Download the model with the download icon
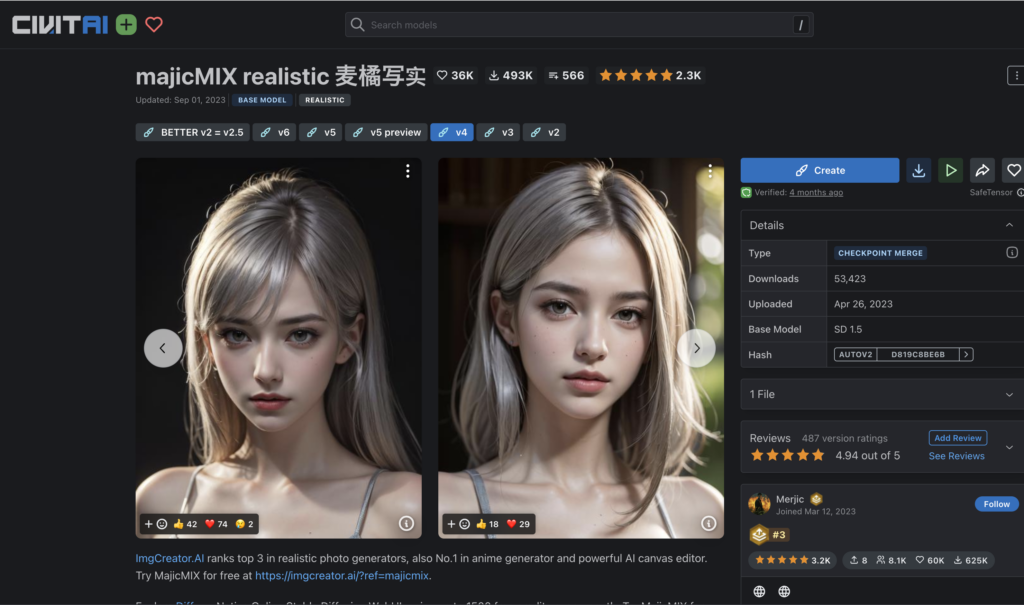The height and width of the screenshot is (605, 1024). tap(918, 170)
